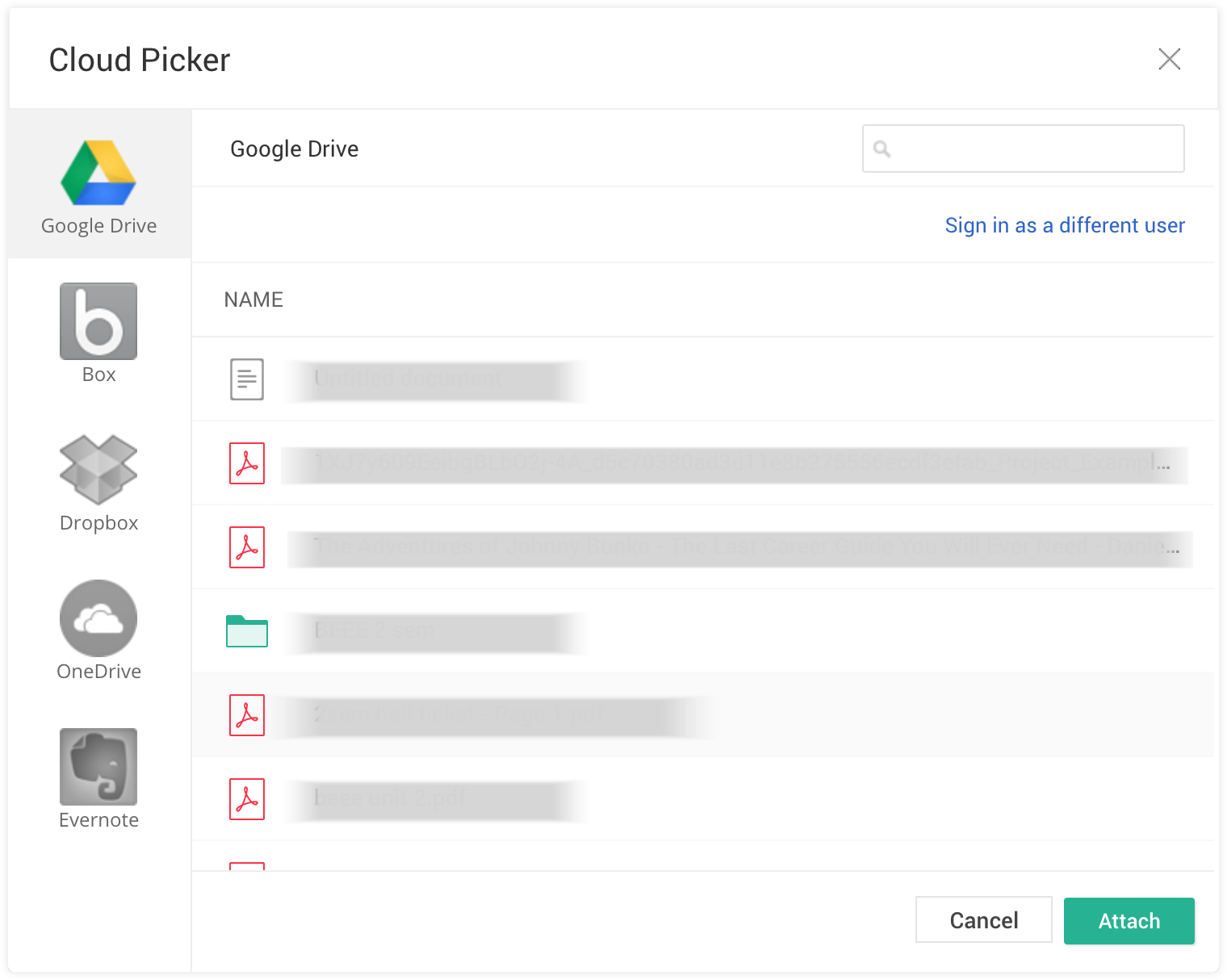Screen dimensions: 1227x980
Task: Click the document icon beside Untitled document
Action: 247,379
